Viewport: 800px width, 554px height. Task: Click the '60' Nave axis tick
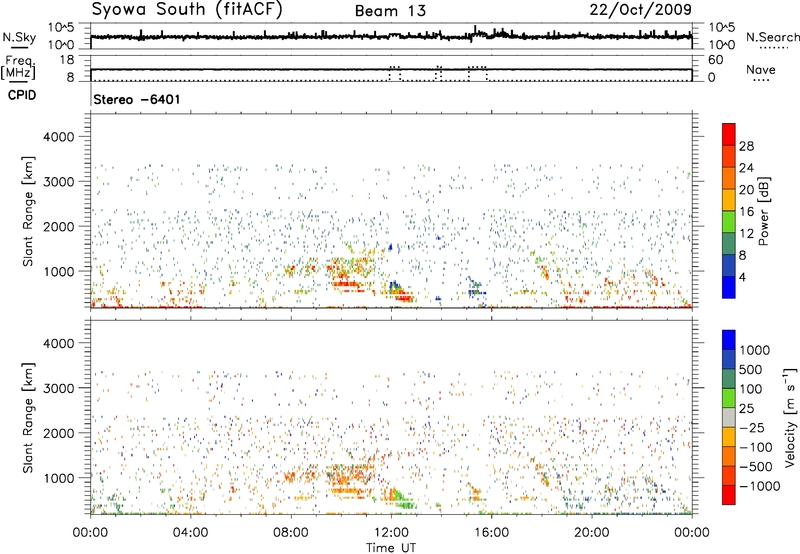coord(715,60)
